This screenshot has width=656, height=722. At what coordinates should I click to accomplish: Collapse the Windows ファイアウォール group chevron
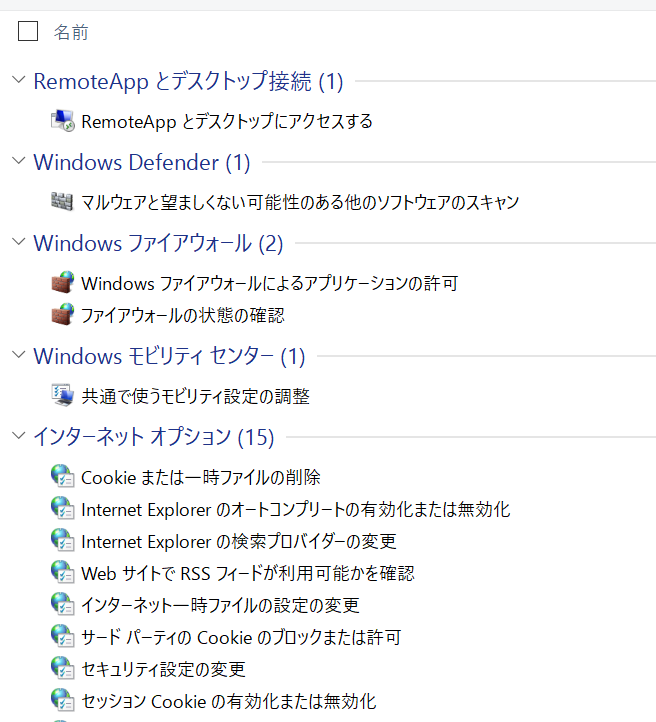click(x=18, y=241)
